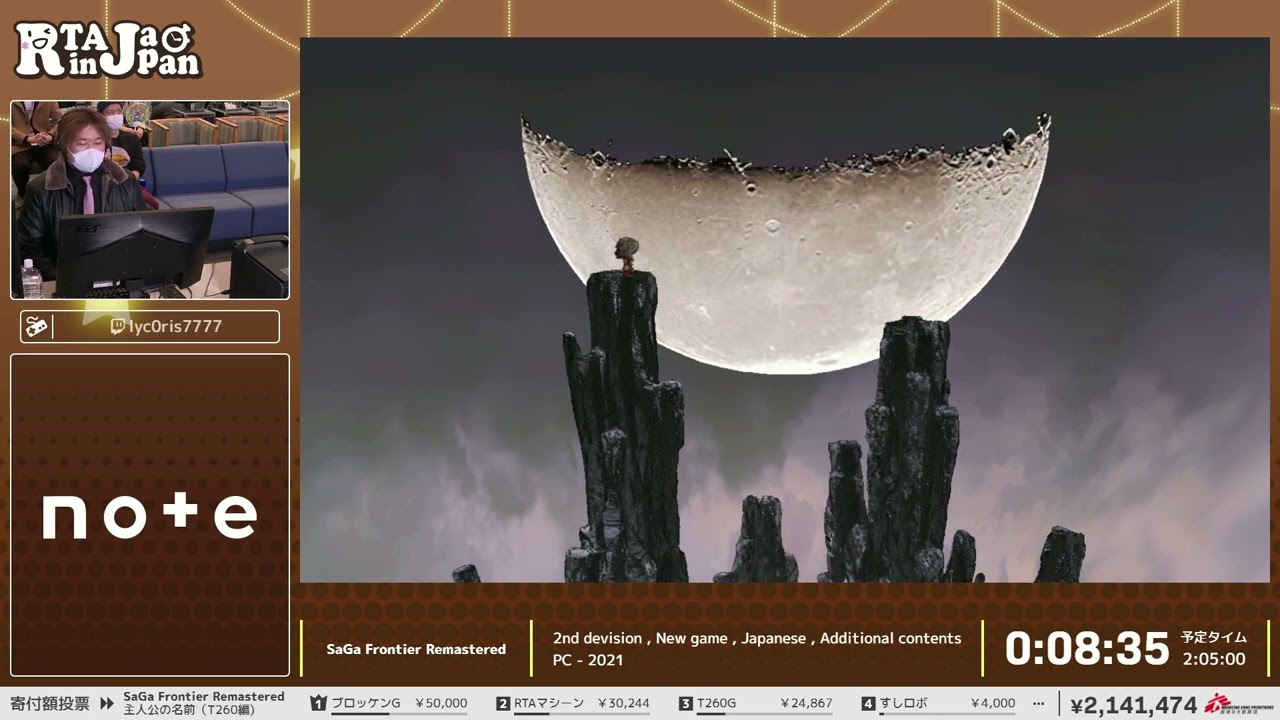Click the double-arrow icon after 寄付額投票
Image resolution: width=1280 pixels, height=720 pixels.
[x=107, y=704]
